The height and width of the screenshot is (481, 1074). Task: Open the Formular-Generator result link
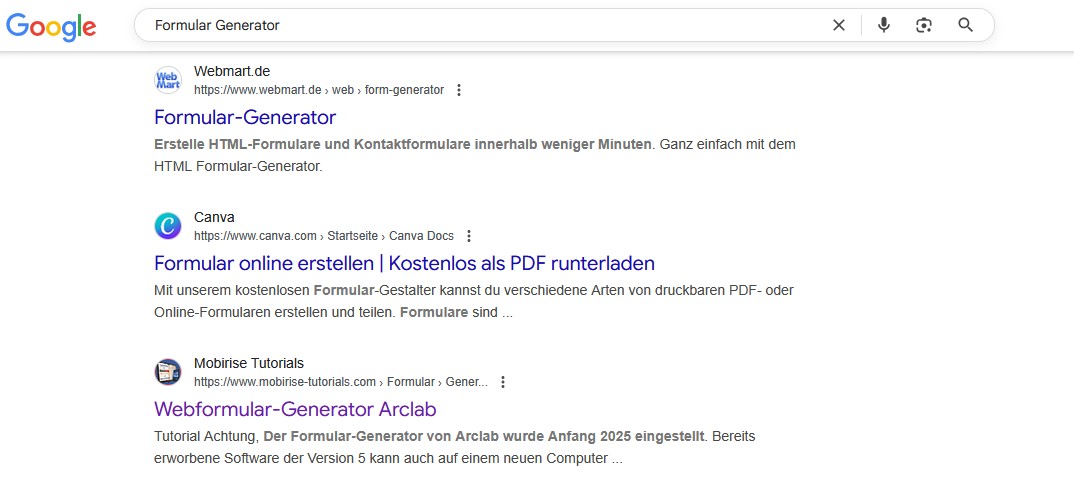coord(245,118)
